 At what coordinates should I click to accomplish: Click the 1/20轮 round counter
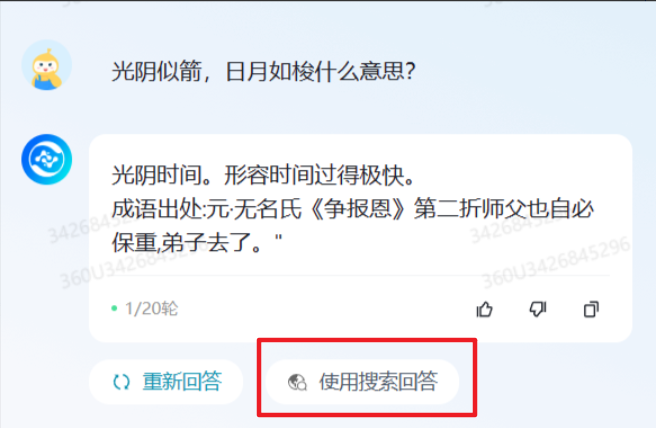(151, 309)
